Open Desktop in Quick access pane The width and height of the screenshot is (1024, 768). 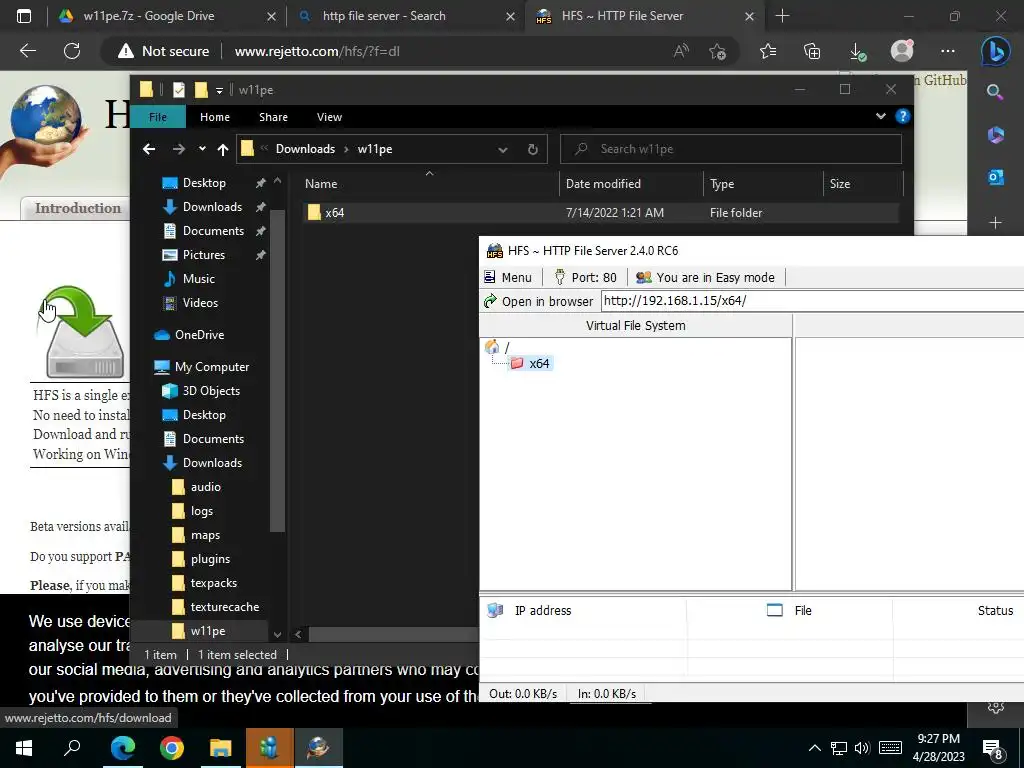[204, 183]
